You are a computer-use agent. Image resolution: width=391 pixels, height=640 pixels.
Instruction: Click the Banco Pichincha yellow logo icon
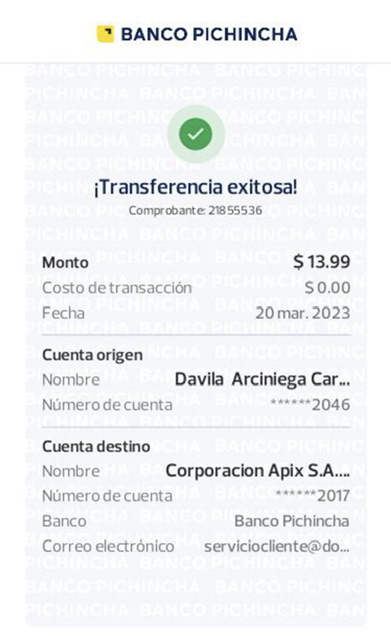click(105, 34)
